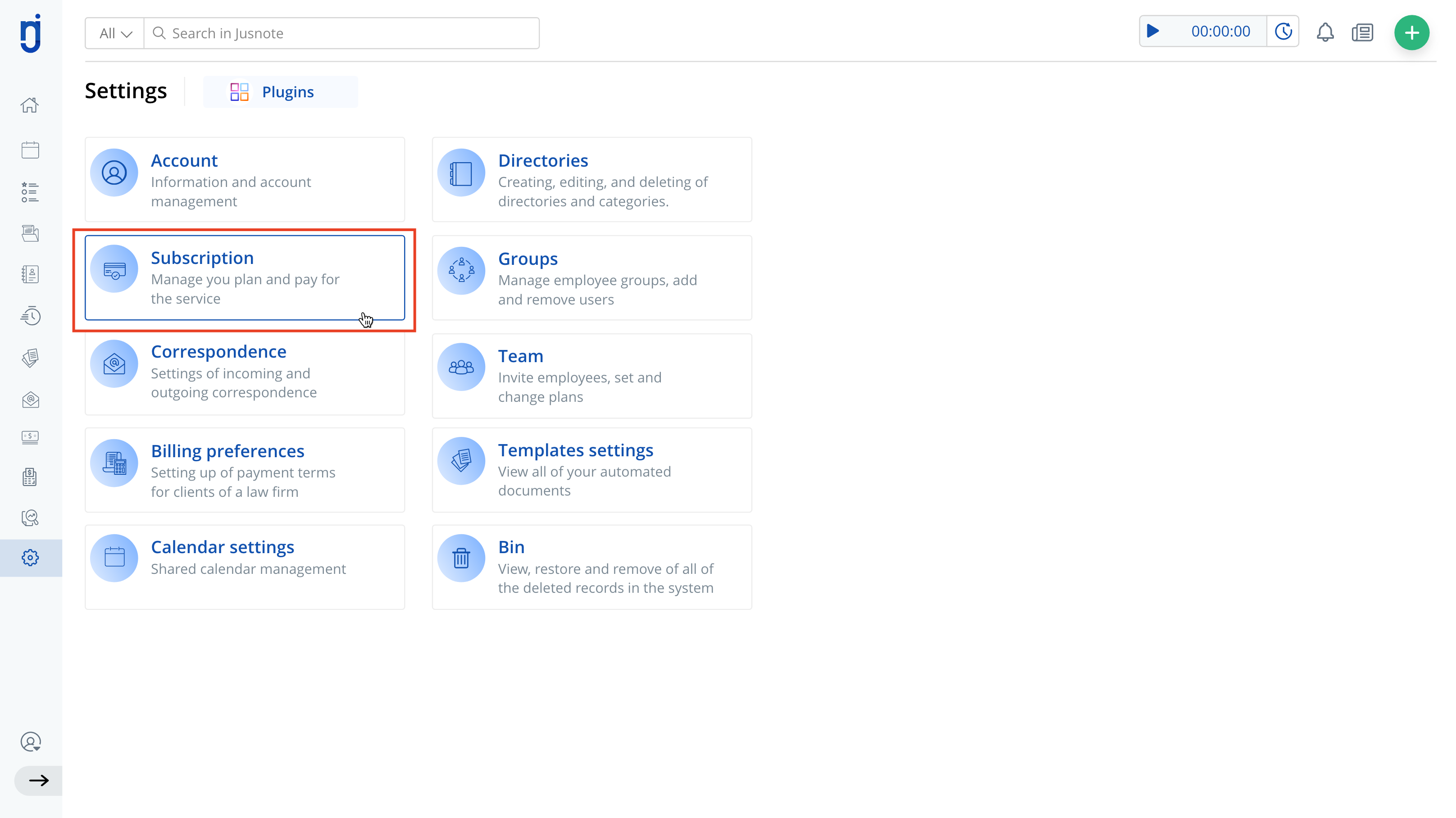Click 'Shared calendar management' description
The width and height of the screenshot is (1456, 818).
(248, 569)
